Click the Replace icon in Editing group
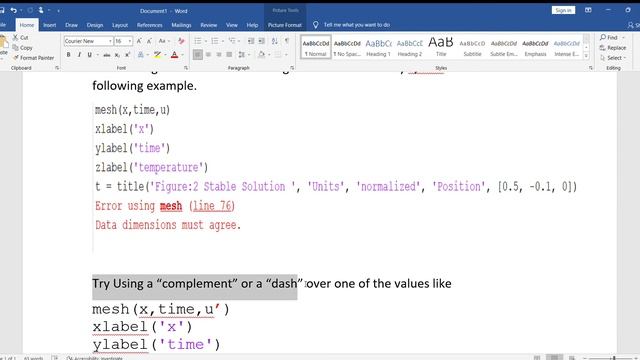This screenshot has height=360, width=640. pyautogui.click(x=602, y=48)
